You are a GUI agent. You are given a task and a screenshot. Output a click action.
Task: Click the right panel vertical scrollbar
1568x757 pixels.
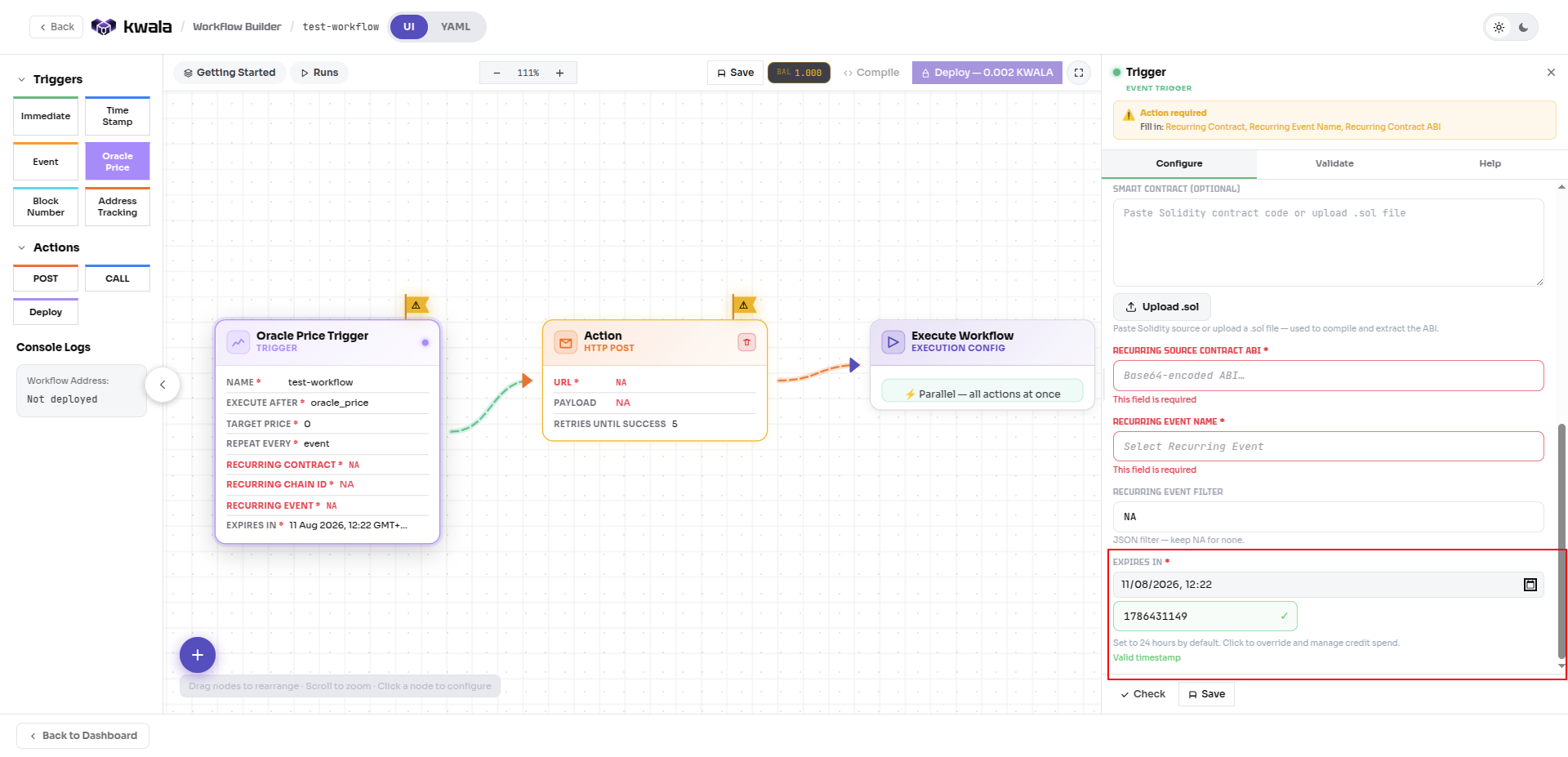tap(1561, 541)
